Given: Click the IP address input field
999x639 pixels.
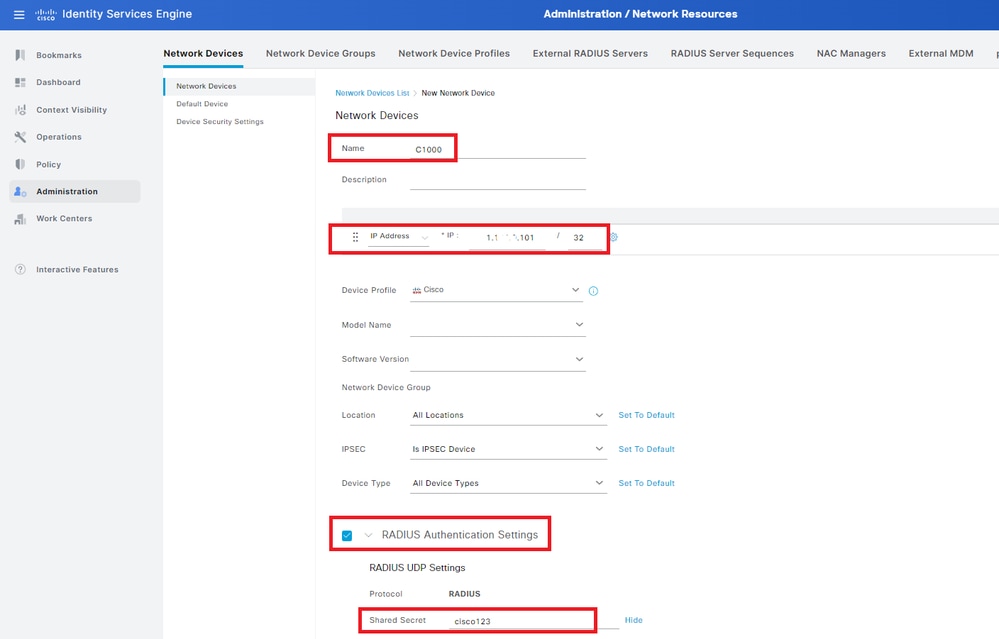Looking at the screenshot, I should tap(508, 238).
